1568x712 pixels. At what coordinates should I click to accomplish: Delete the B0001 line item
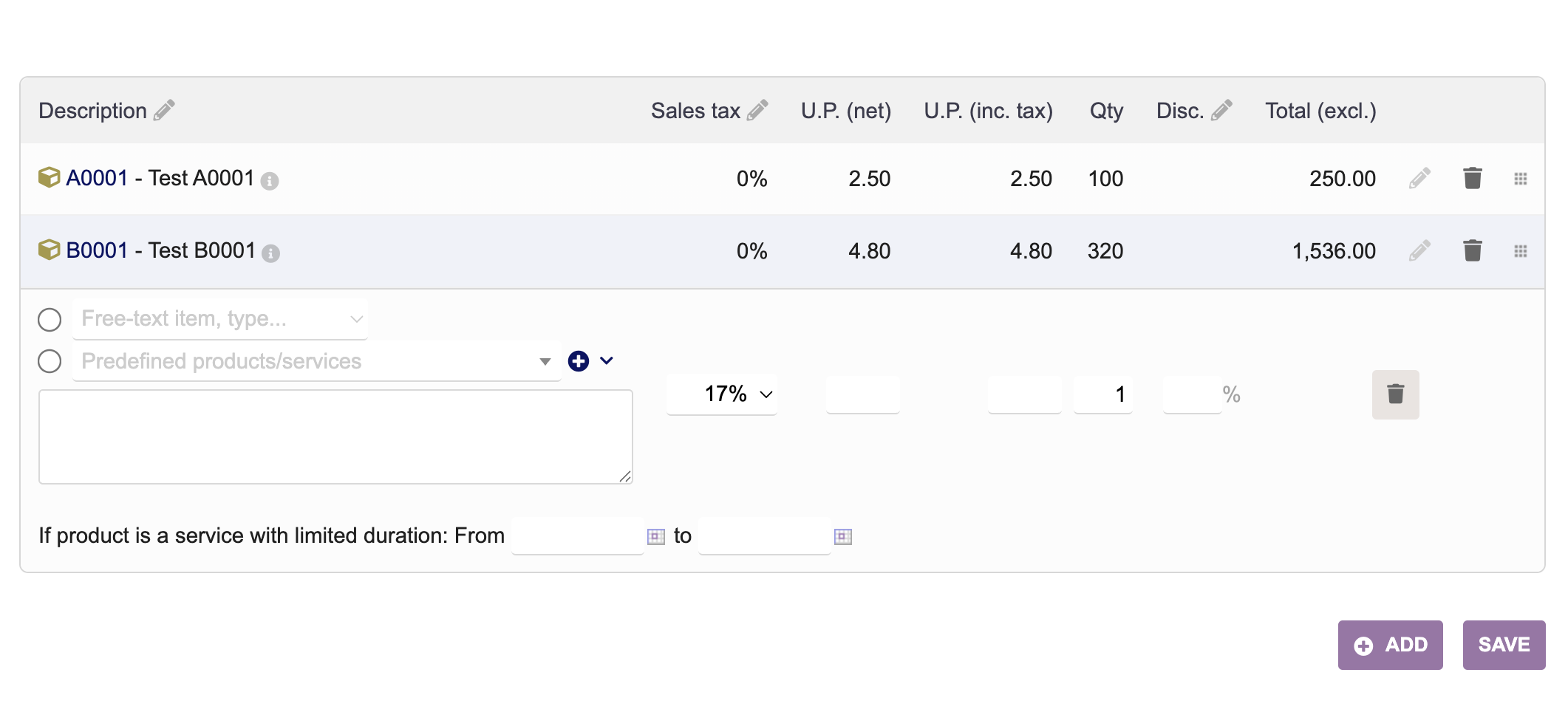coord(1472,250)
